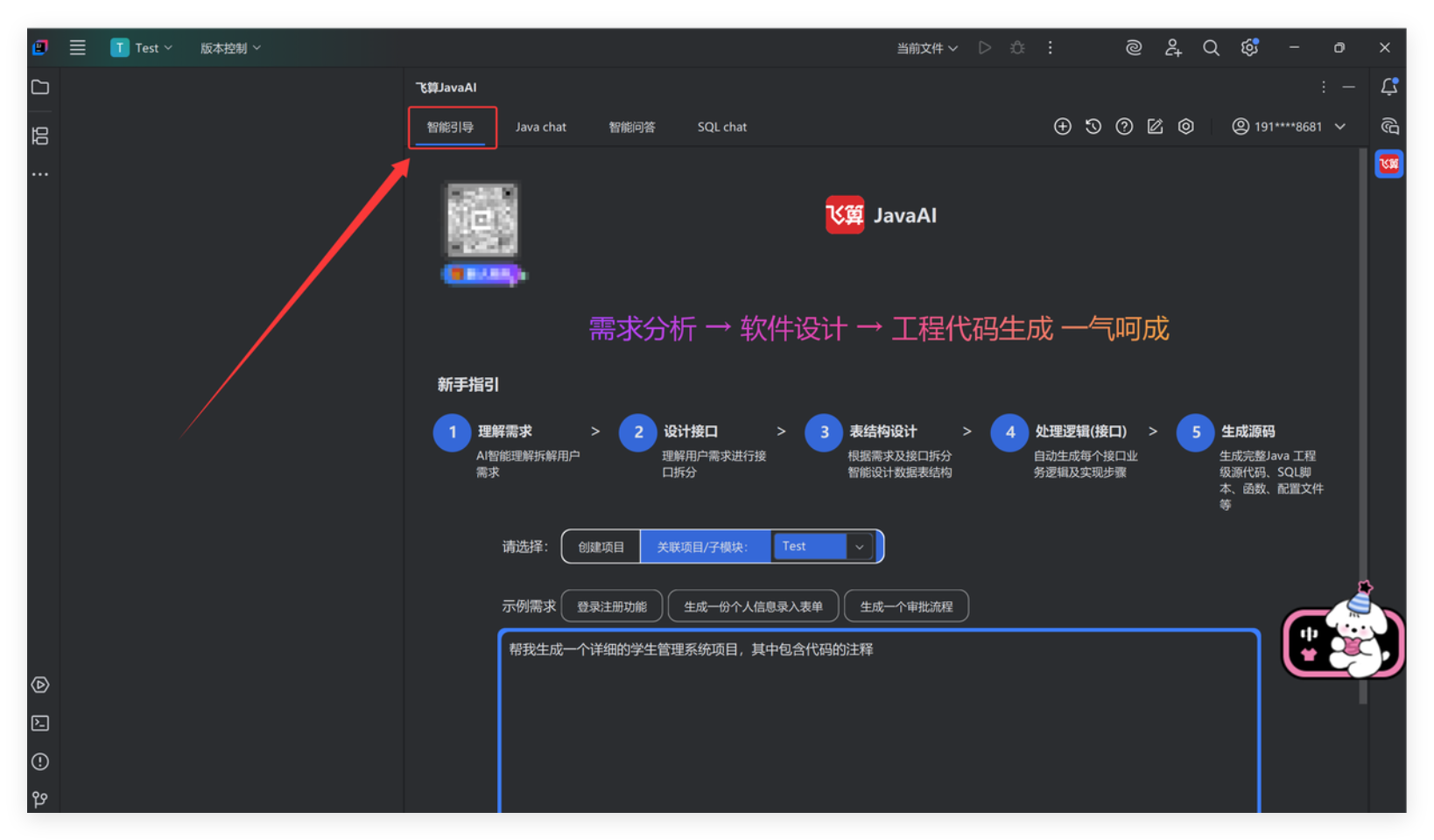
Task: Expand the Test module dropdown
Action: pyautogui.click(x=859, y=547)
